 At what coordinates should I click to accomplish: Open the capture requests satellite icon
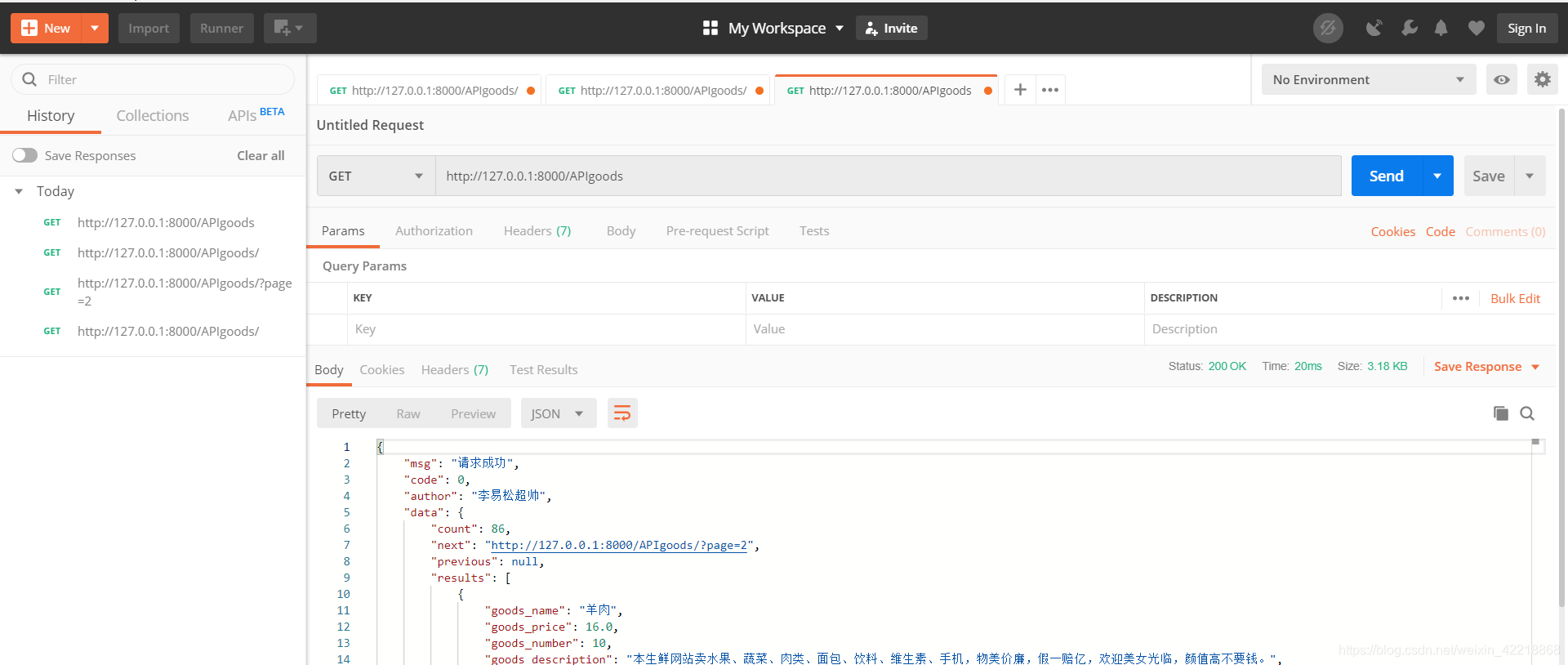pyautogui.click(x=1374, y=29)
